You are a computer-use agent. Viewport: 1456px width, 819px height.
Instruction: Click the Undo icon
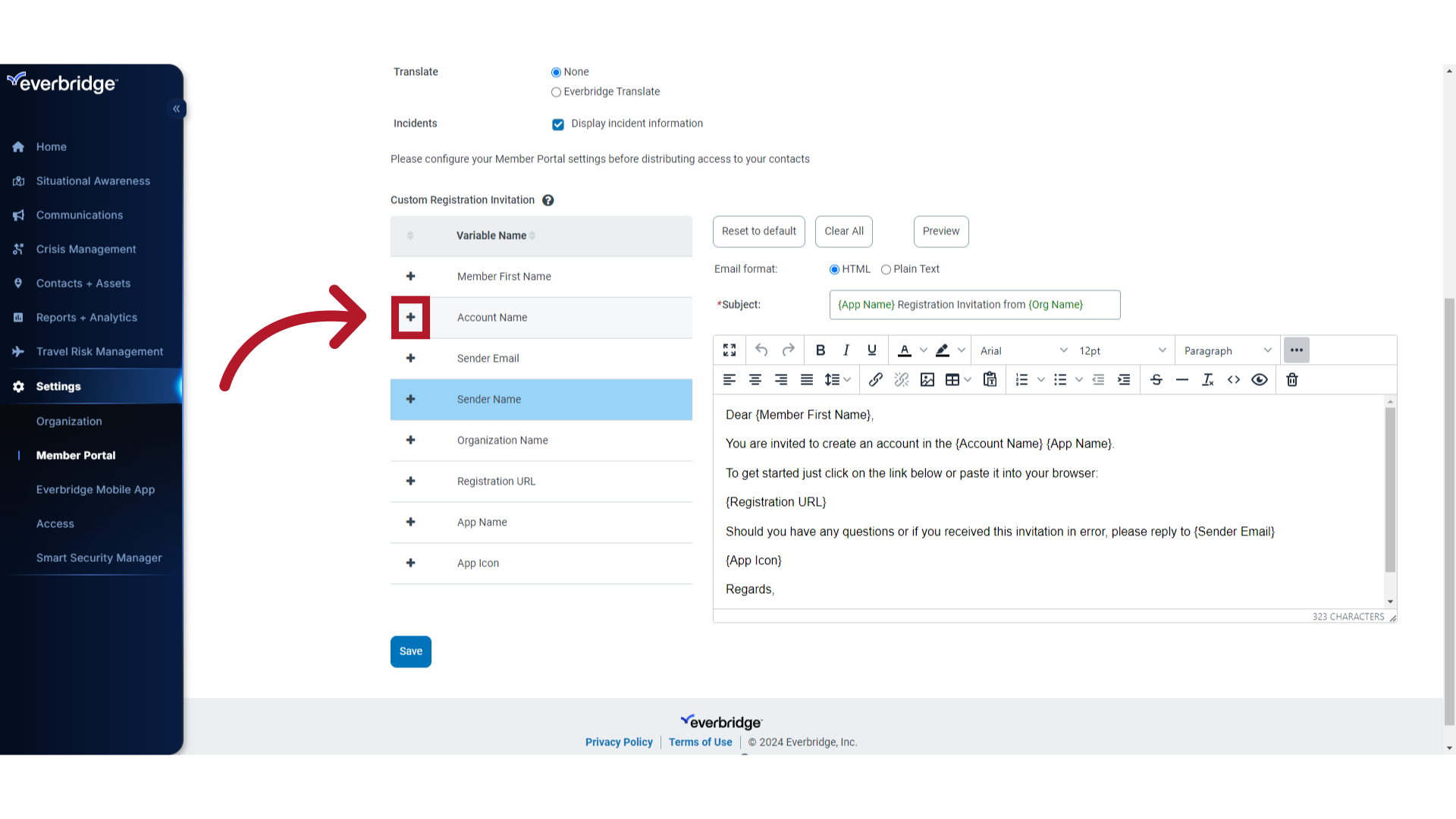[761, 350]
